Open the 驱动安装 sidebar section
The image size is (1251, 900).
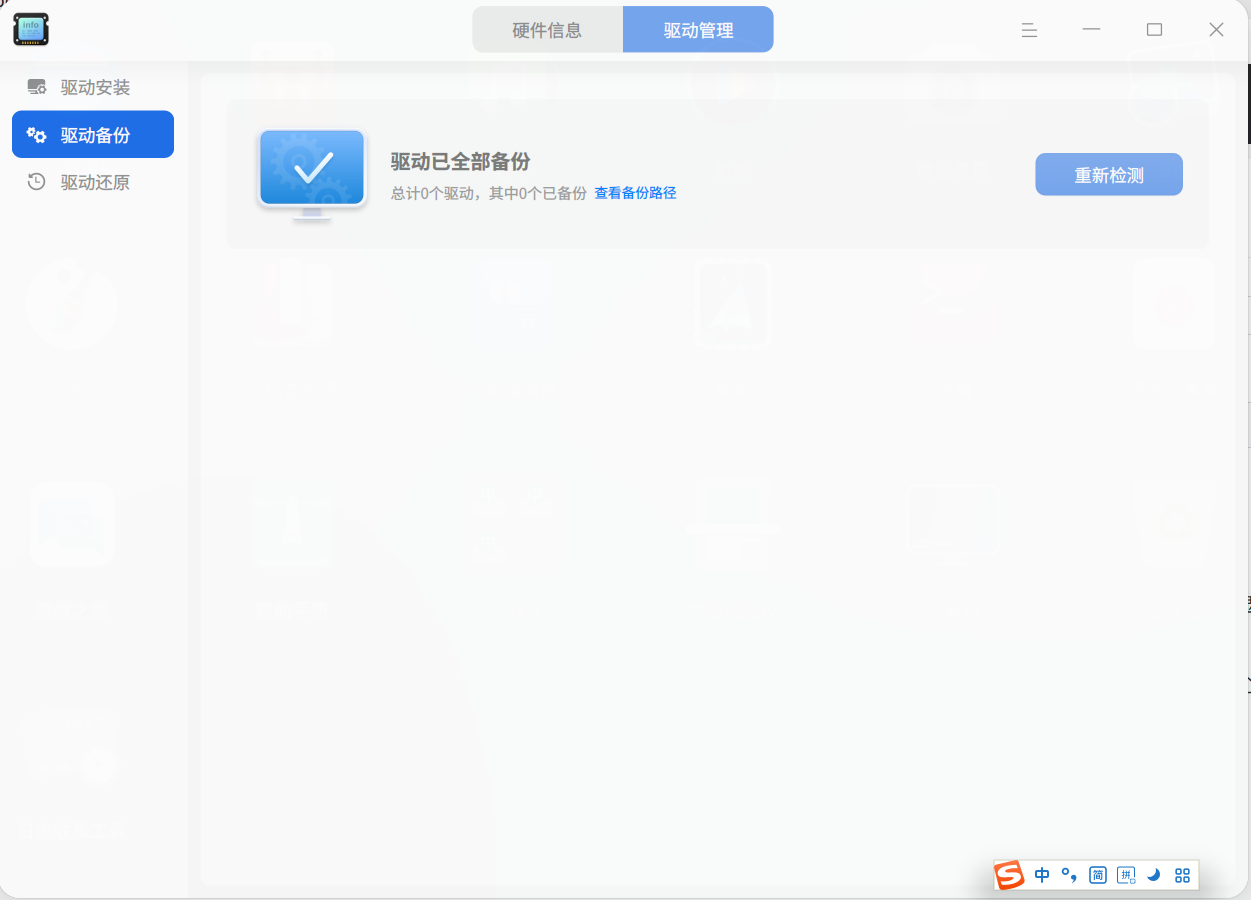(93, 87)
